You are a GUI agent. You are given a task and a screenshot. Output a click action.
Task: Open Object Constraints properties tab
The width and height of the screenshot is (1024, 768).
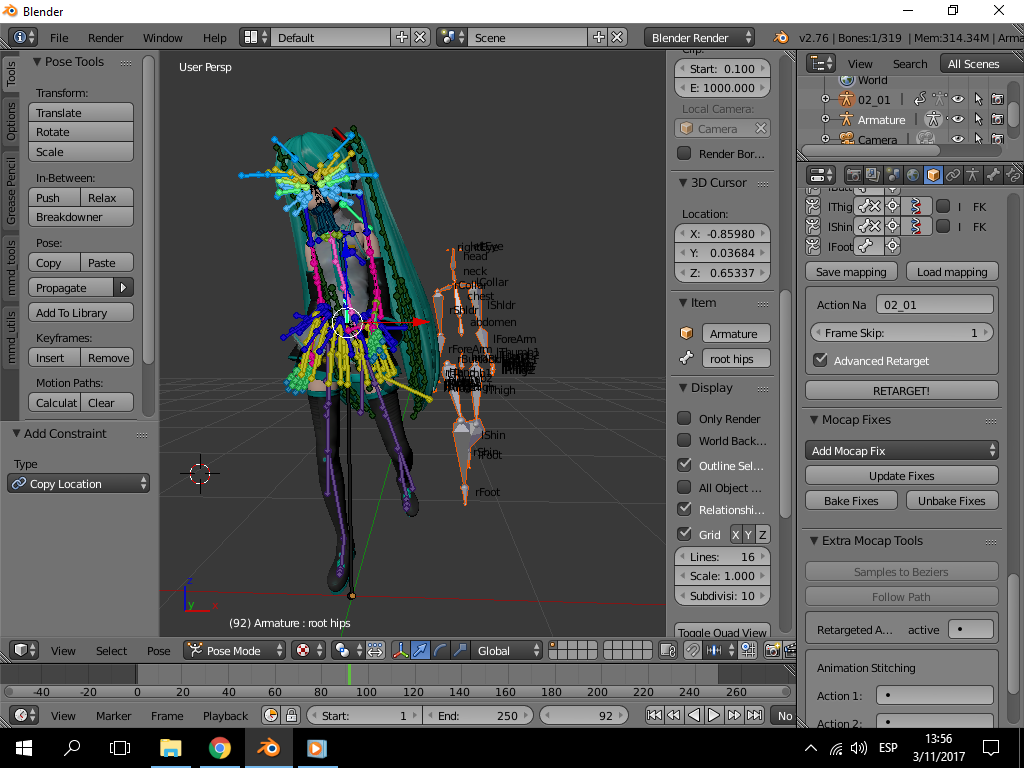(x=953, y=175)
